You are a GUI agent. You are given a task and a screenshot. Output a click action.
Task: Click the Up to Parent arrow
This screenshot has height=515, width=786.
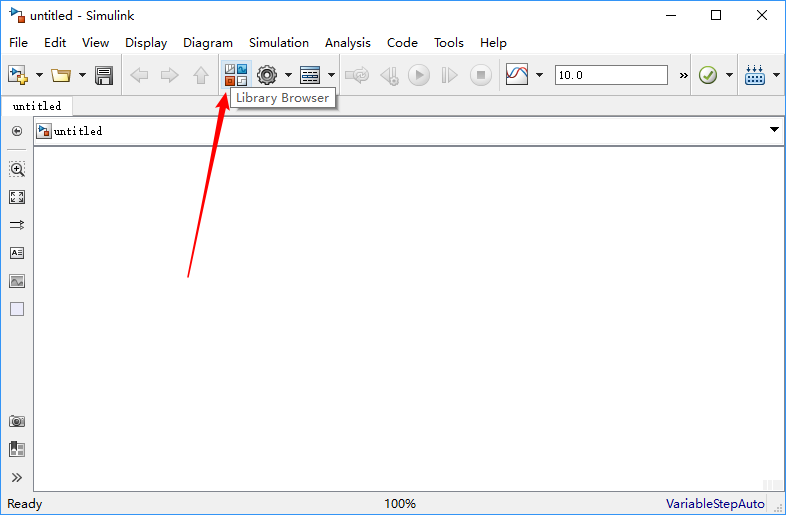pyautogui.click(x=201, y=75)
